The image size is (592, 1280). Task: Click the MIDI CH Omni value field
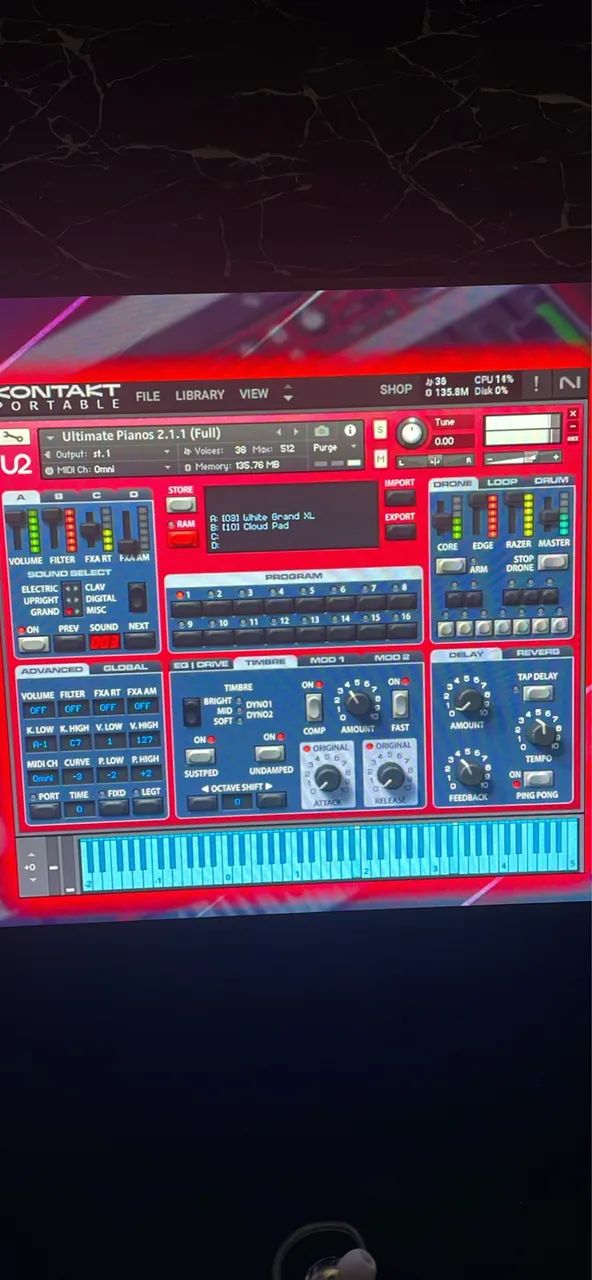pyautogui.click(x=44, y=777)
